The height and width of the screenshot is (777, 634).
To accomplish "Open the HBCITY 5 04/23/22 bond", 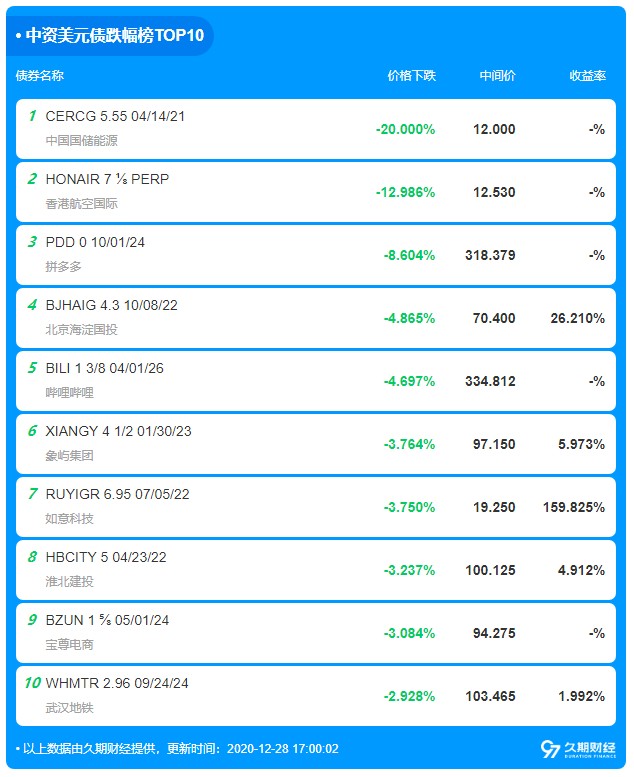I will tap(104, 557).
